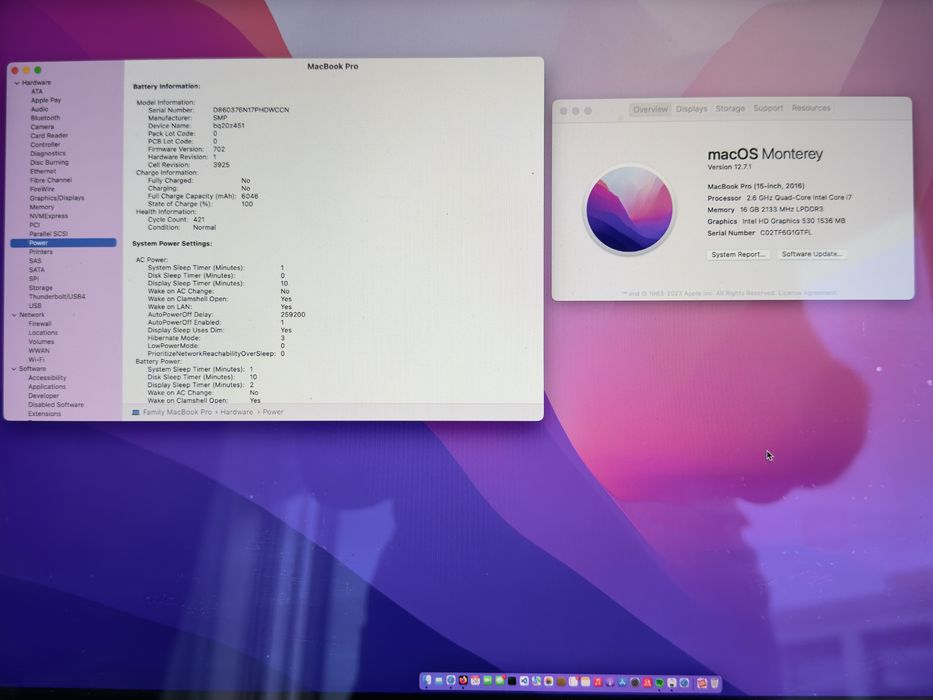Collapse the Hardware section in sidebar
Viewport: 933px width, 700px height.
click(x=17, y=83)
